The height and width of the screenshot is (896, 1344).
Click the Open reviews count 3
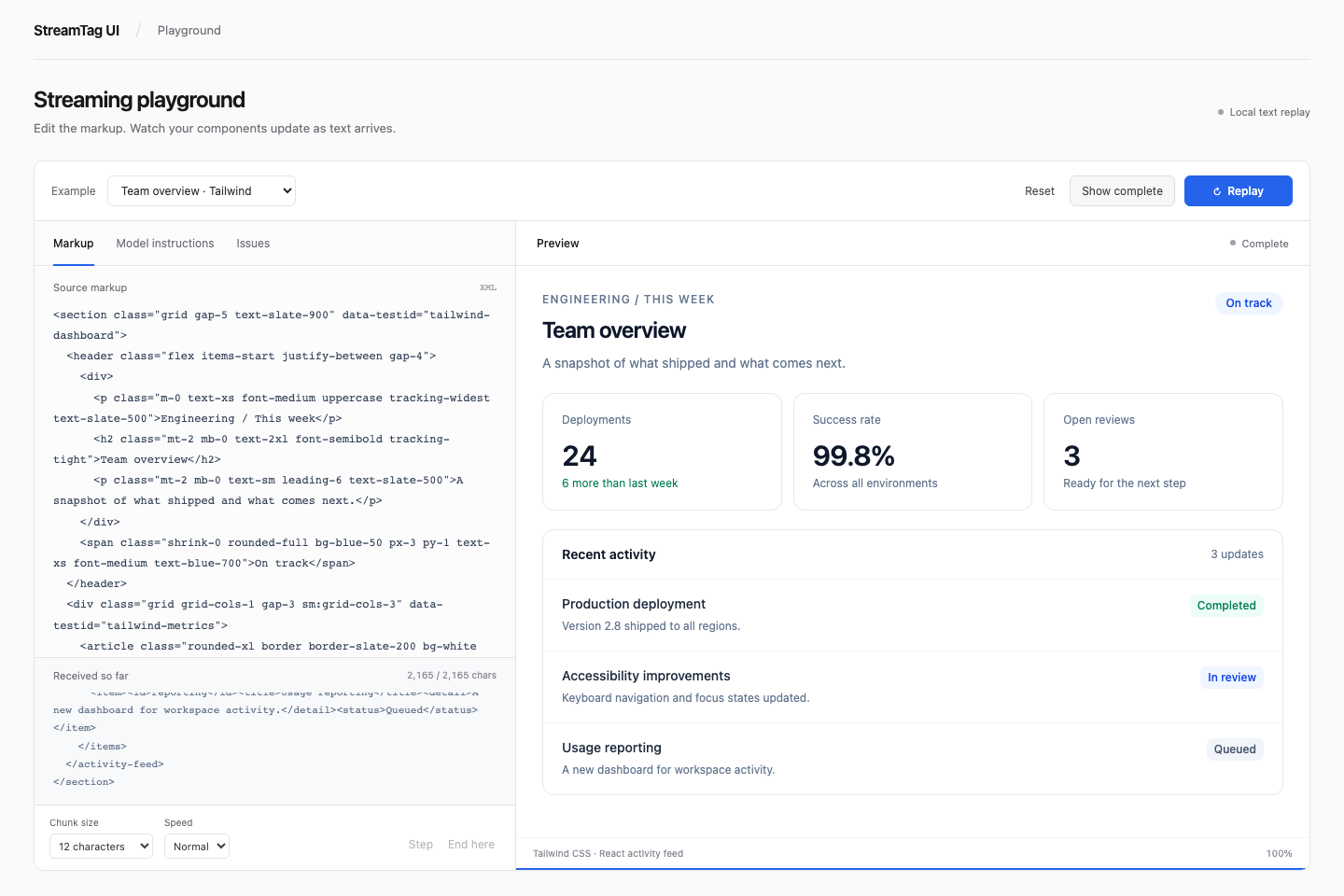pos(1071,455)
